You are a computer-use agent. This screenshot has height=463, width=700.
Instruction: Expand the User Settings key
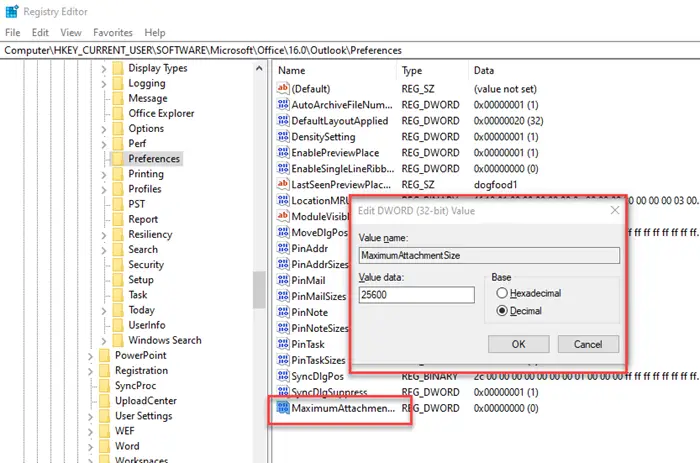pyautogui.click(x=90, y=417)
